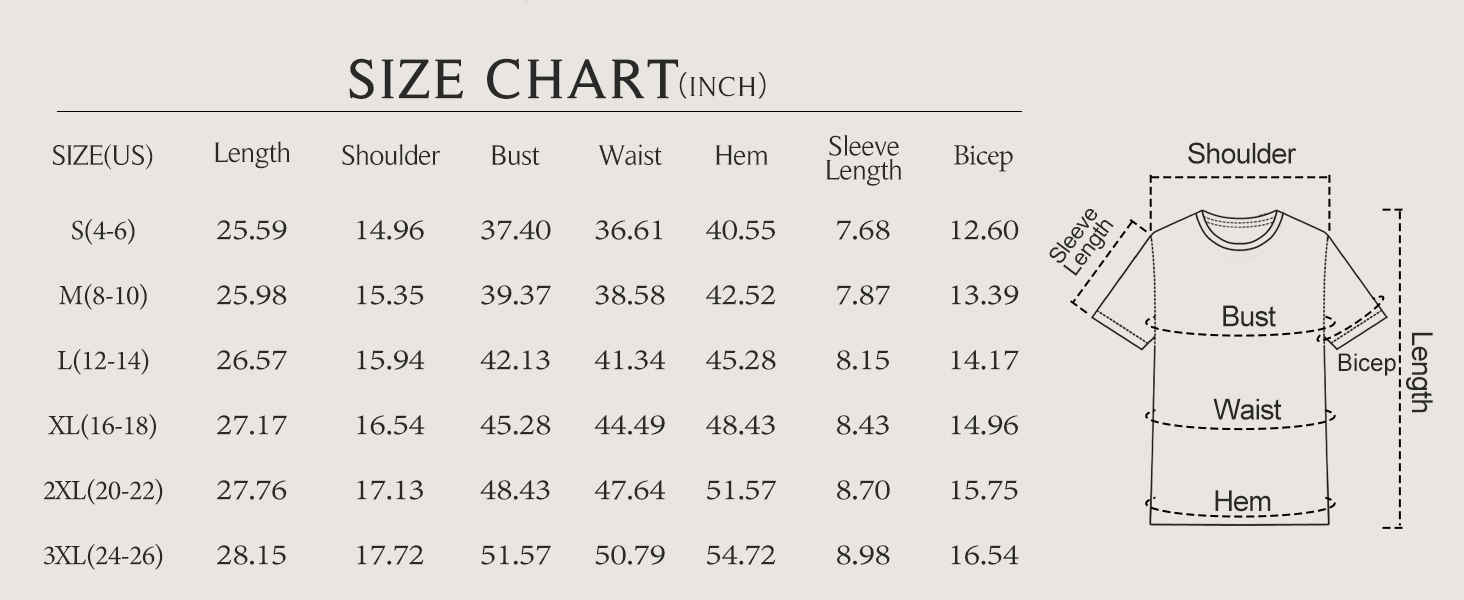Click the 25.59 length value for size S
1464x600 pixels.
(x=251, y=231)
